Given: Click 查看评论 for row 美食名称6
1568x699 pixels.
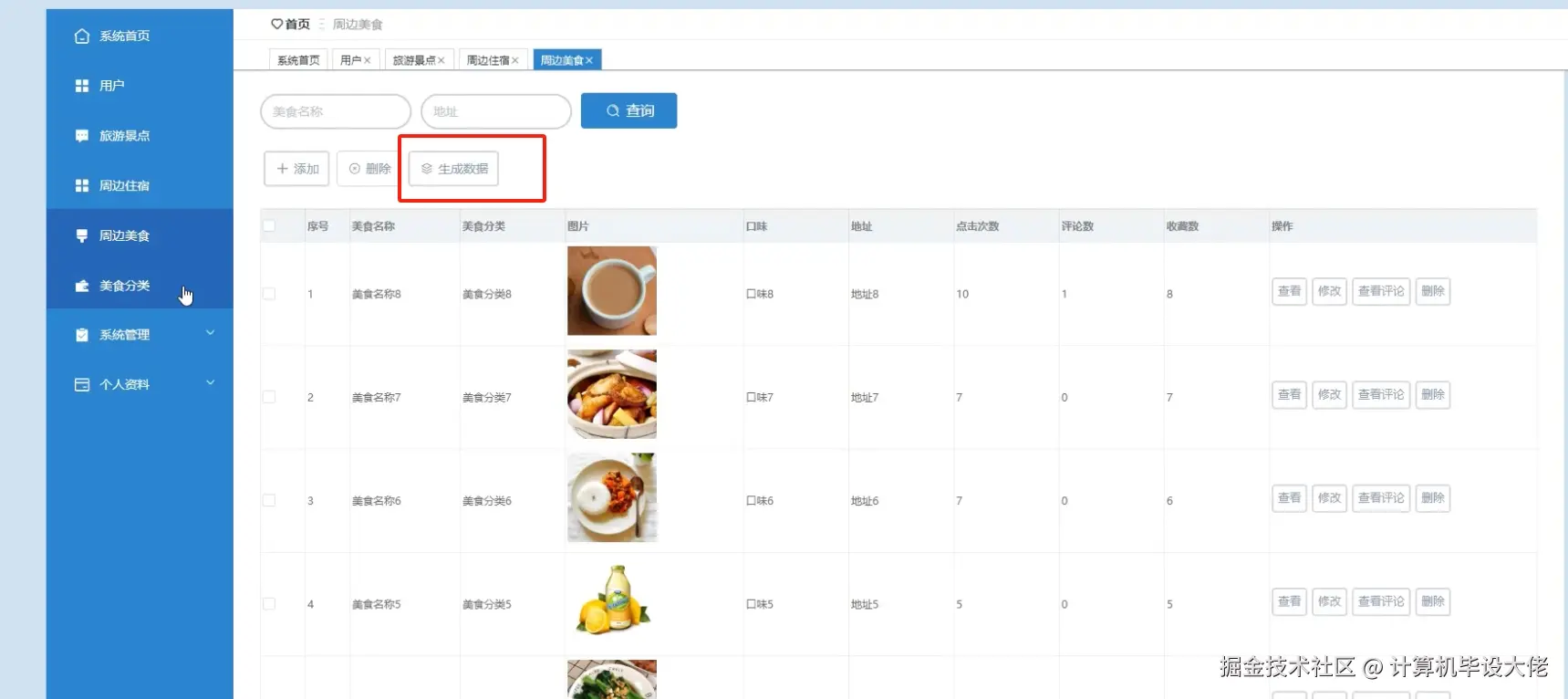Looking at the screenshot, I should (x=1381, y=498).
